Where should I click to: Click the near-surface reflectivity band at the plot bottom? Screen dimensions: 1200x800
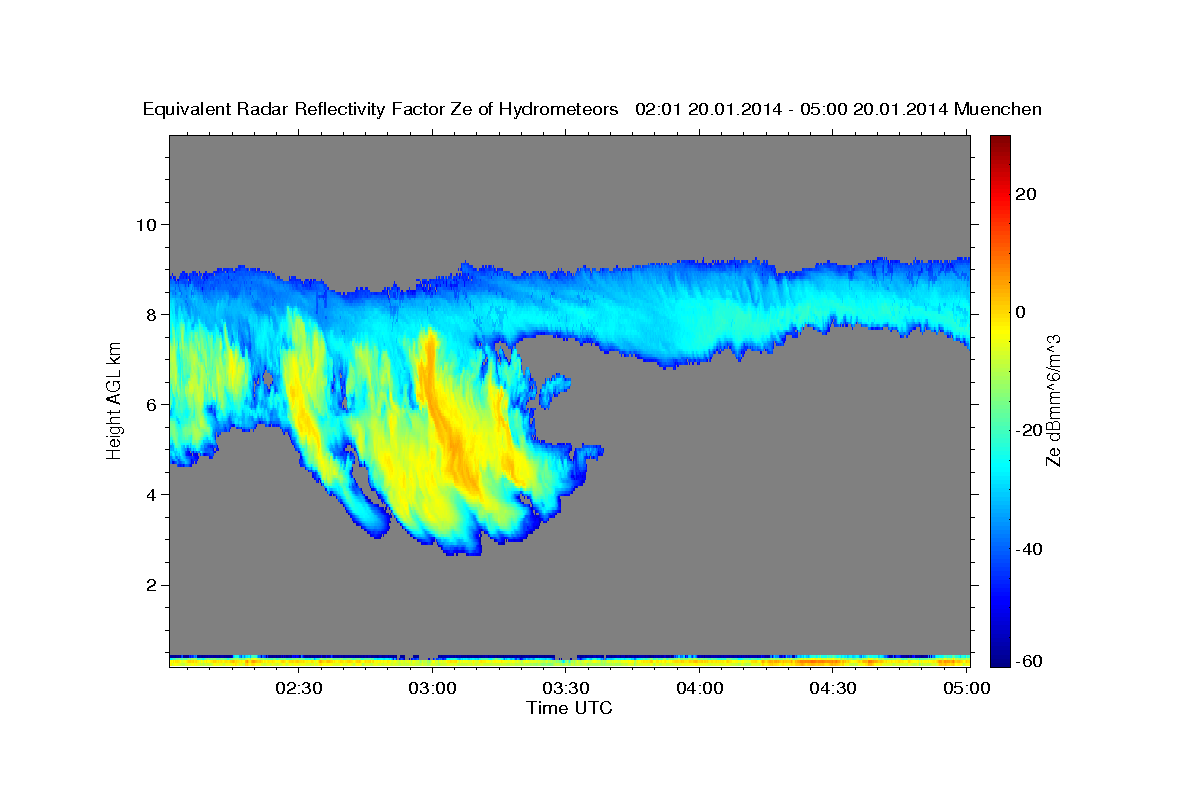pos(569,660)
